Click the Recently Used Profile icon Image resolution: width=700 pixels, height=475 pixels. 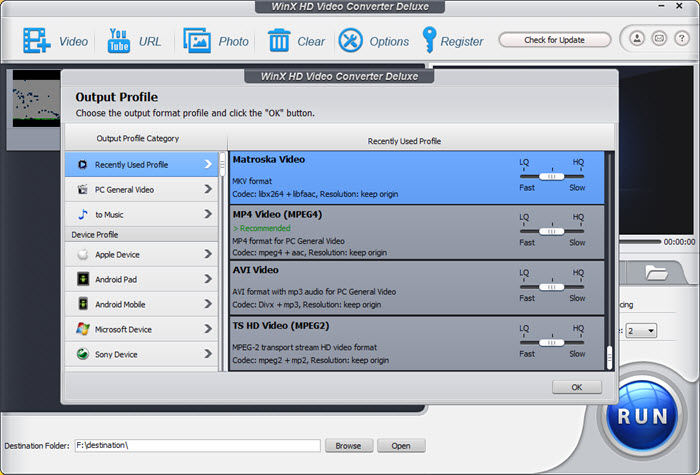click(x=82, y=165)
